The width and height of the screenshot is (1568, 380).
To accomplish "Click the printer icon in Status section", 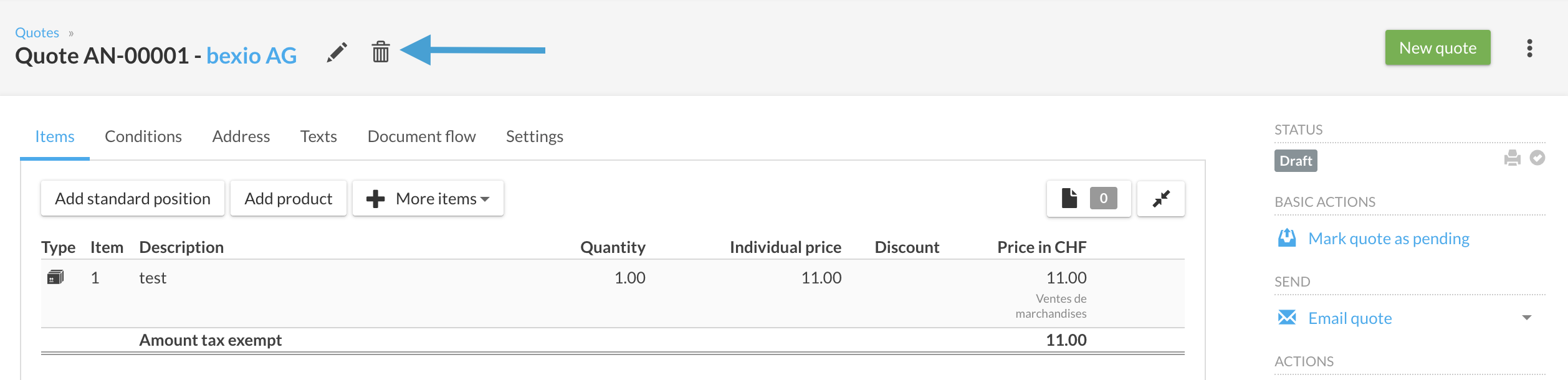I will tap(1512, 158).
